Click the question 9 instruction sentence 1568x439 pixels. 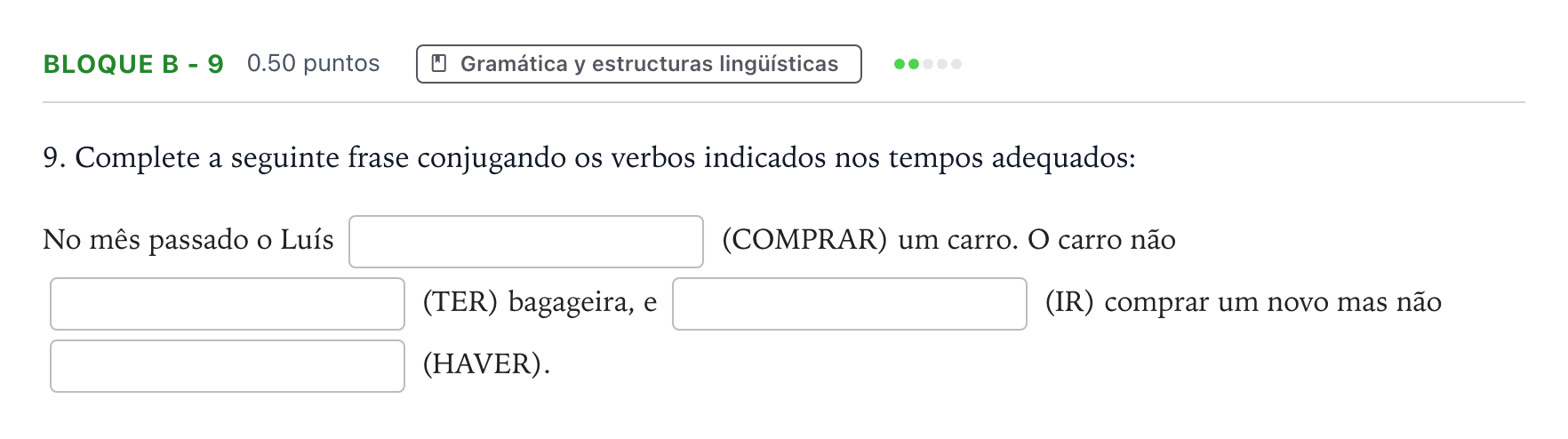(x=589, y=158)
